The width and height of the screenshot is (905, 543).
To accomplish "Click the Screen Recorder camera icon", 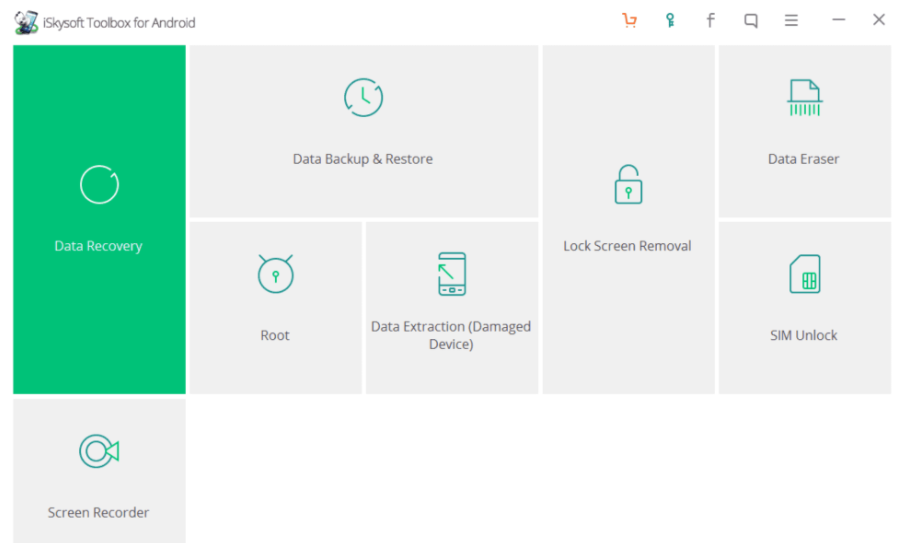I will 99,451.
